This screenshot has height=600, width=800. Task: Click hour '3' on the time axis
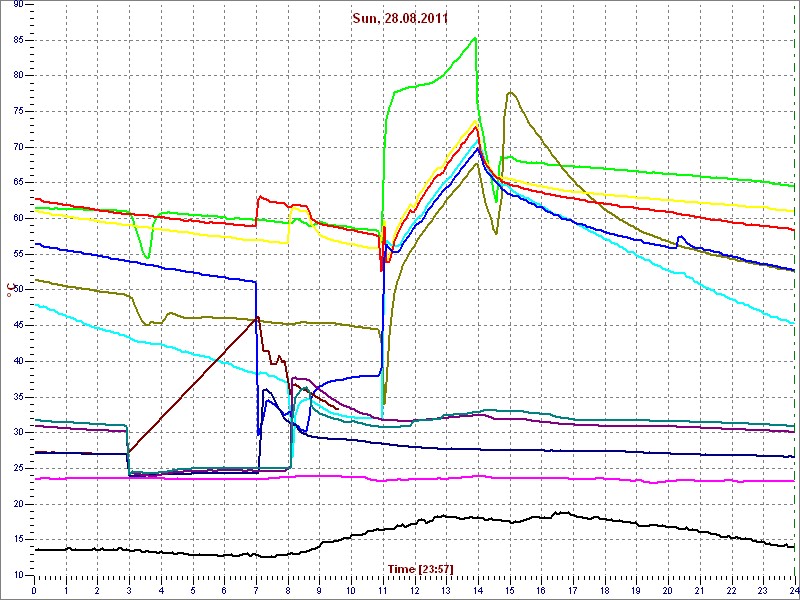tap(129, 591)
